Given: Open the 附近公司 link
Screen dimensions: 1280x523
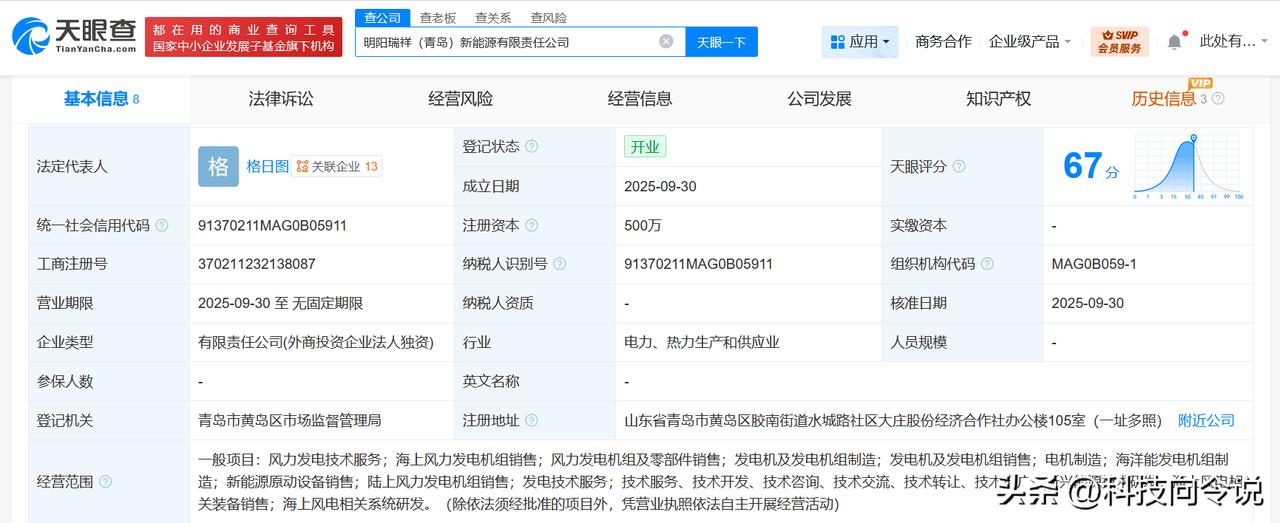Looking at the screenshot, I should point(1206,421).
